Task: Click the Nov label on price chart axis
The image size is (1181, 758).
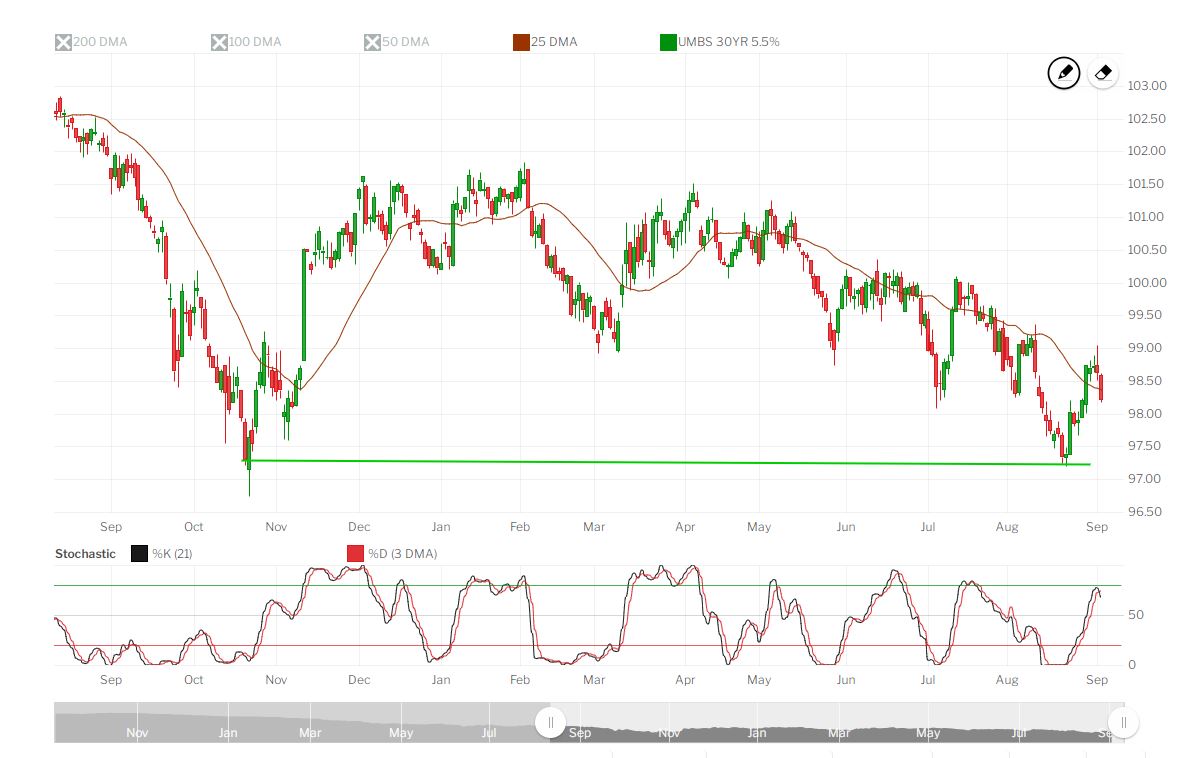Action: point(276,527)
